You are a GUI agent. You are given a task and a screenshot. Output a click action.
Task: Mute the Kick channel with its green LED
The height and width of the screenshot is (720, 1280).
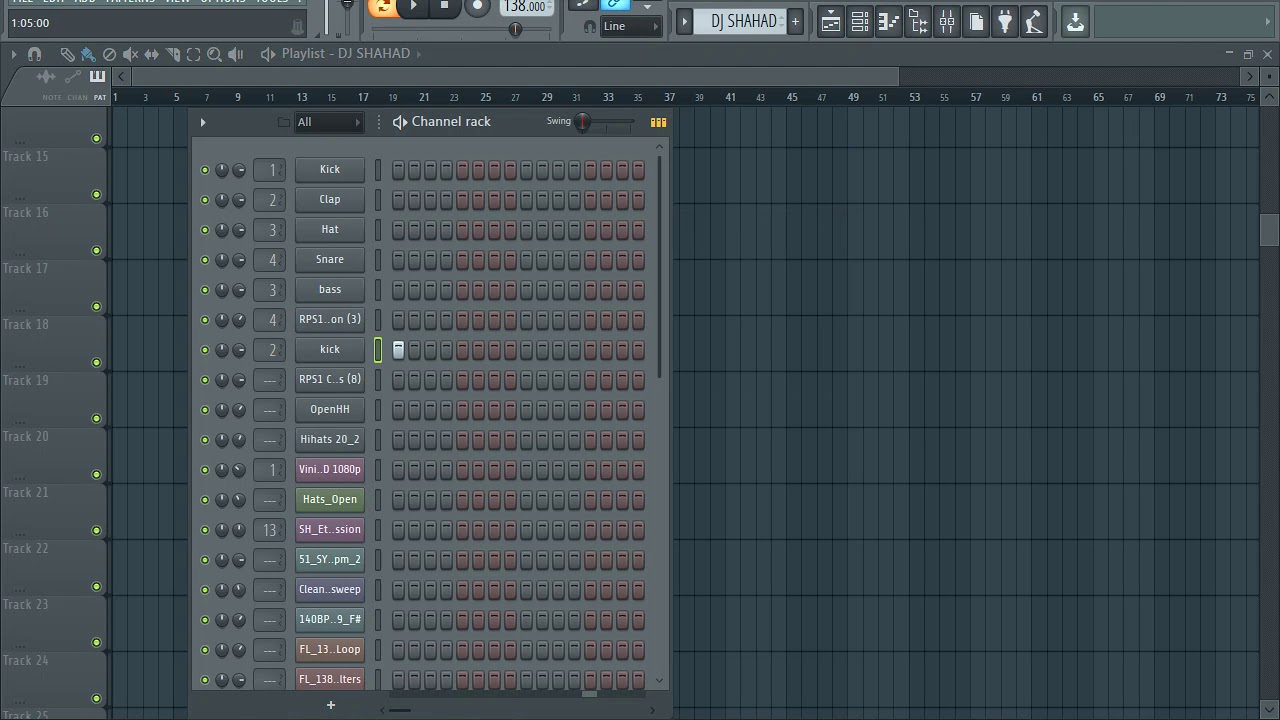click(205, 170)
